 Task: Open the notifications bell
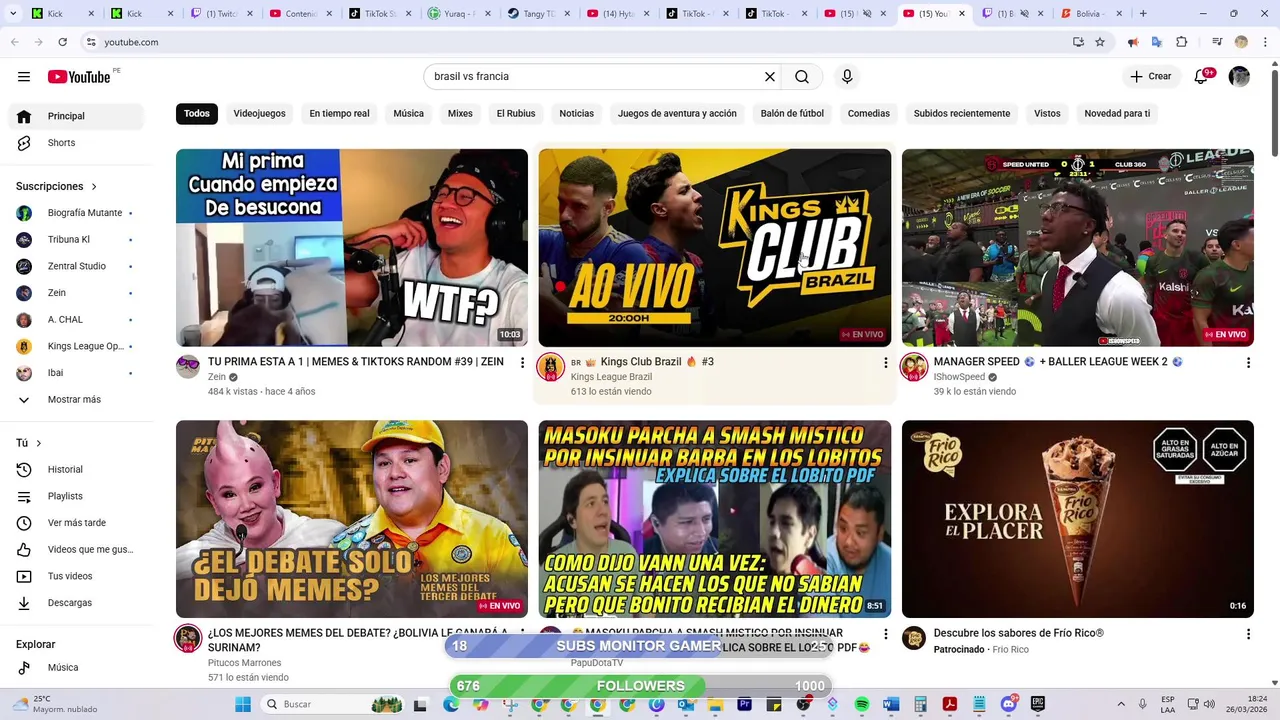coord(1201,77)
